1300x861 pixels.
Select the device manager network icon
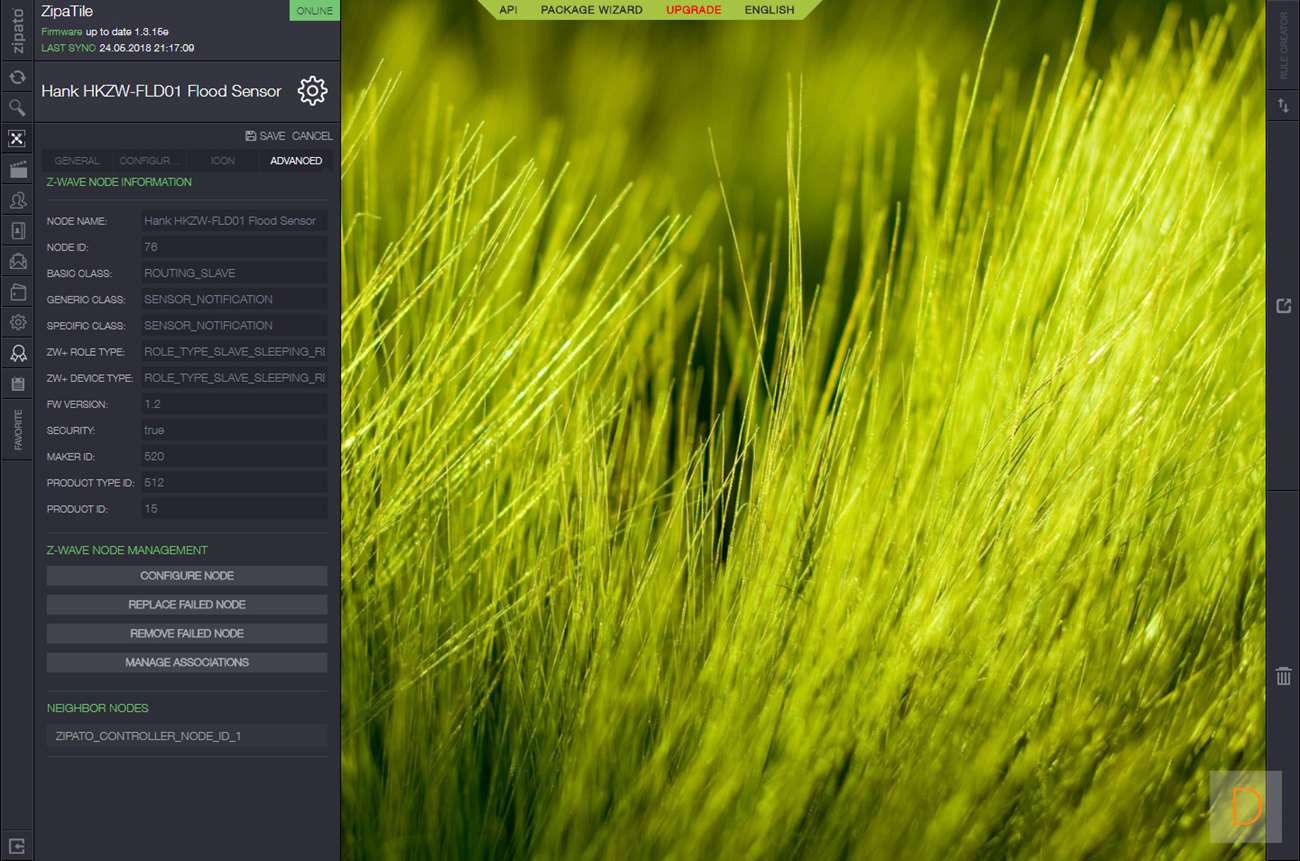pos(17,138)
